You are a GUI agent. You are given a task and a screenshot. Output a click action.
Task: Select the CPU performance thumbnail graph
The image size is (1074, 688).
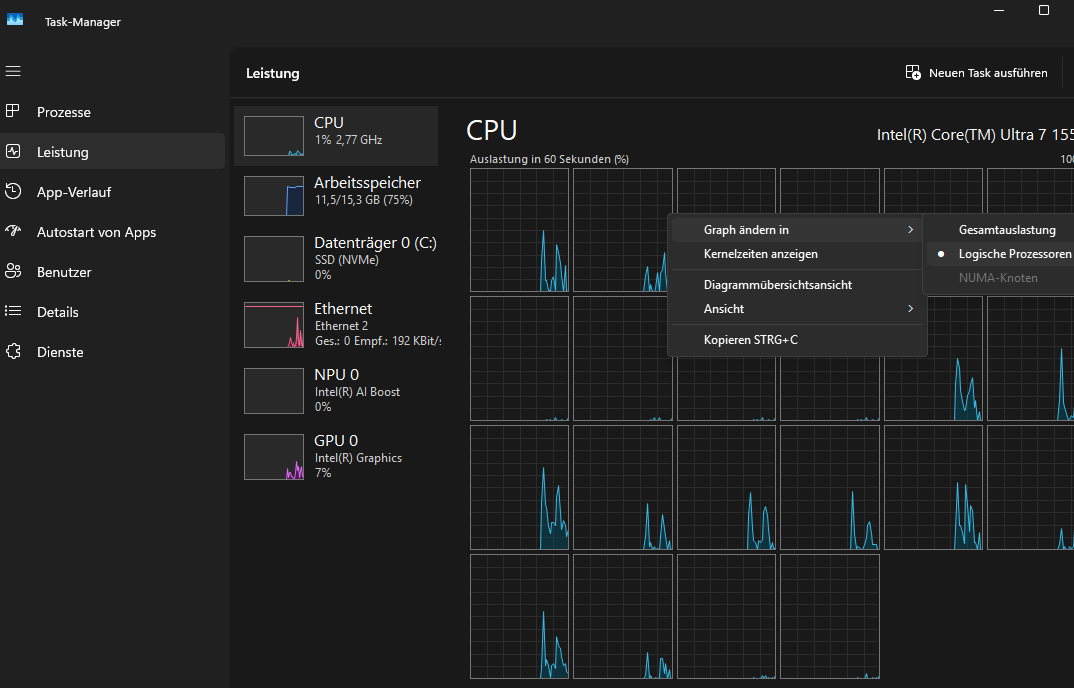(274, 136)
